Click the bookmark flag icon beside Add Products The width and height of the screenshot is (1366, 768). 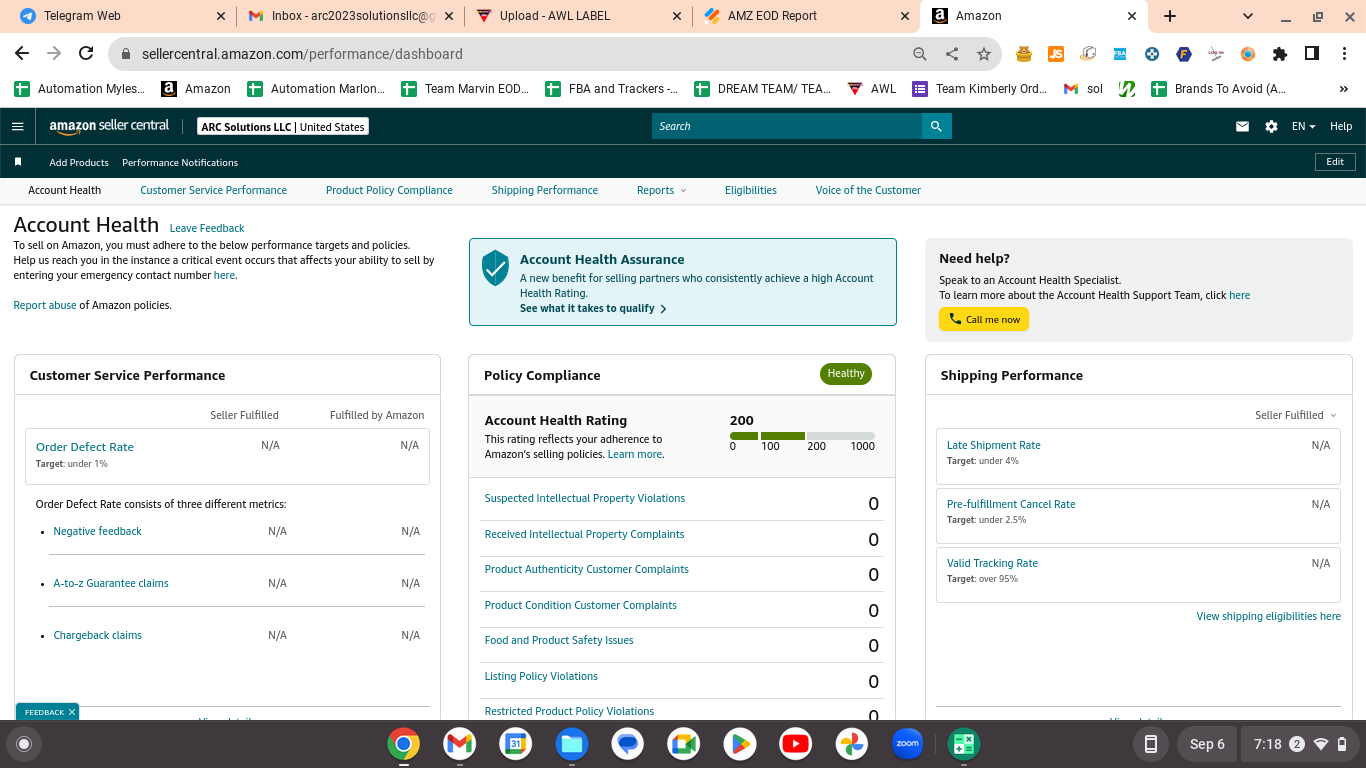(18, 162)
